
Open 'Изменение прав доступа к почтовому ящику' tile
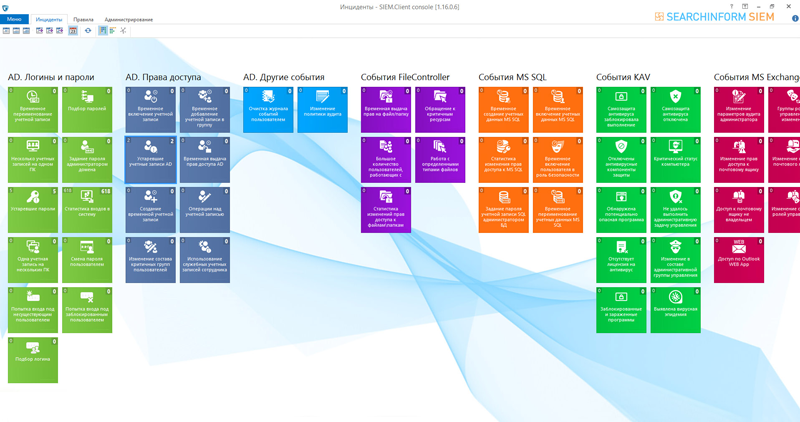[739, 160]
